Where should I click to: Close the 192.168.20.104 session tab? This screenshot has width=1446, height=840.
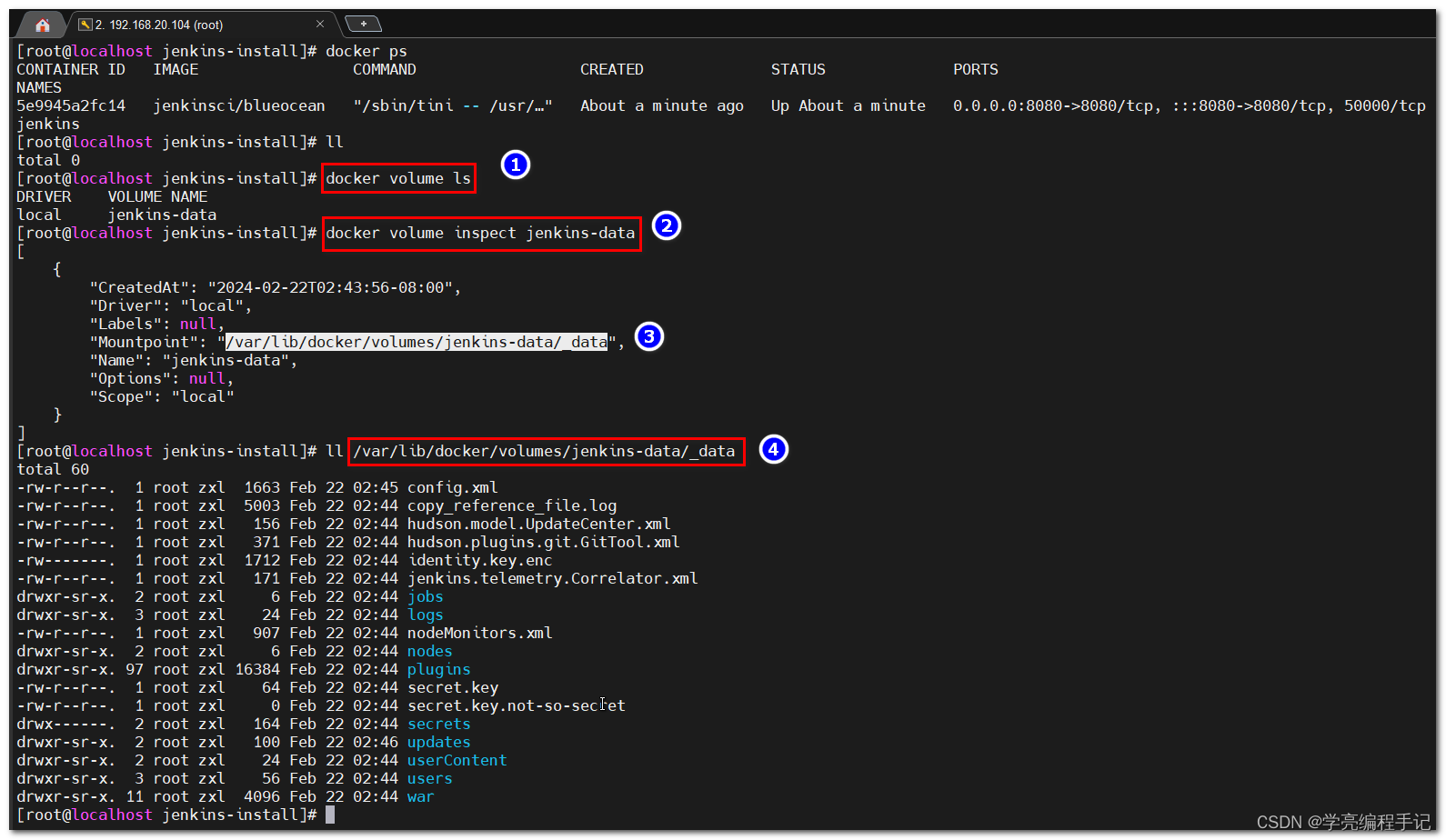click(x=320, y=24)
